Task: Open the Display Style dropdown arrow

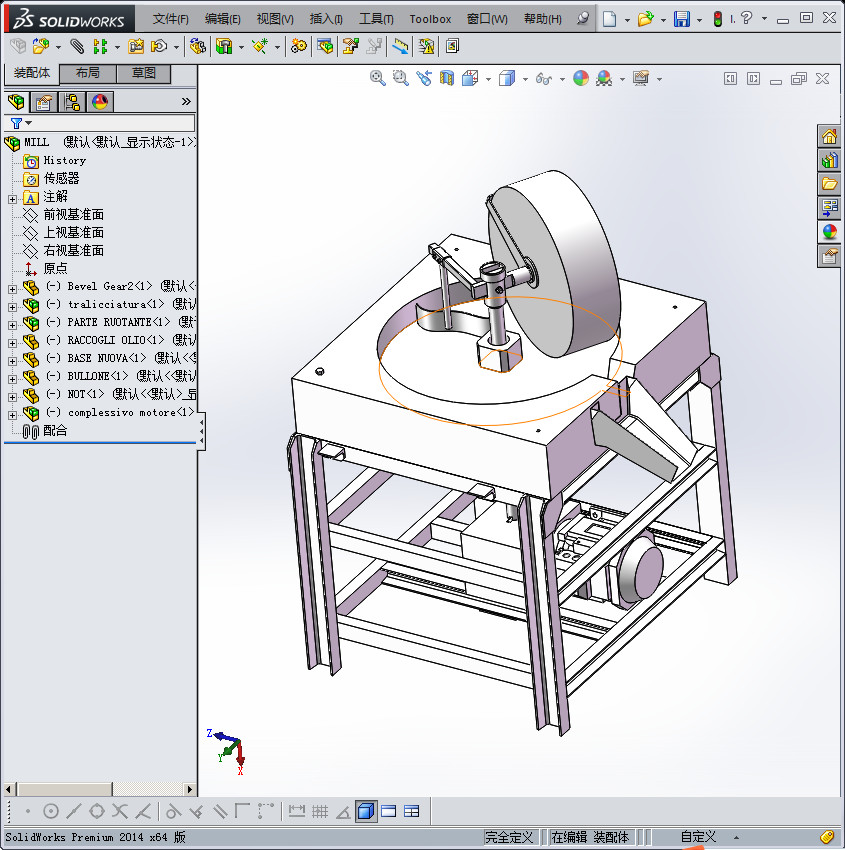Action: pyautogui.click(x=525, y=79)
